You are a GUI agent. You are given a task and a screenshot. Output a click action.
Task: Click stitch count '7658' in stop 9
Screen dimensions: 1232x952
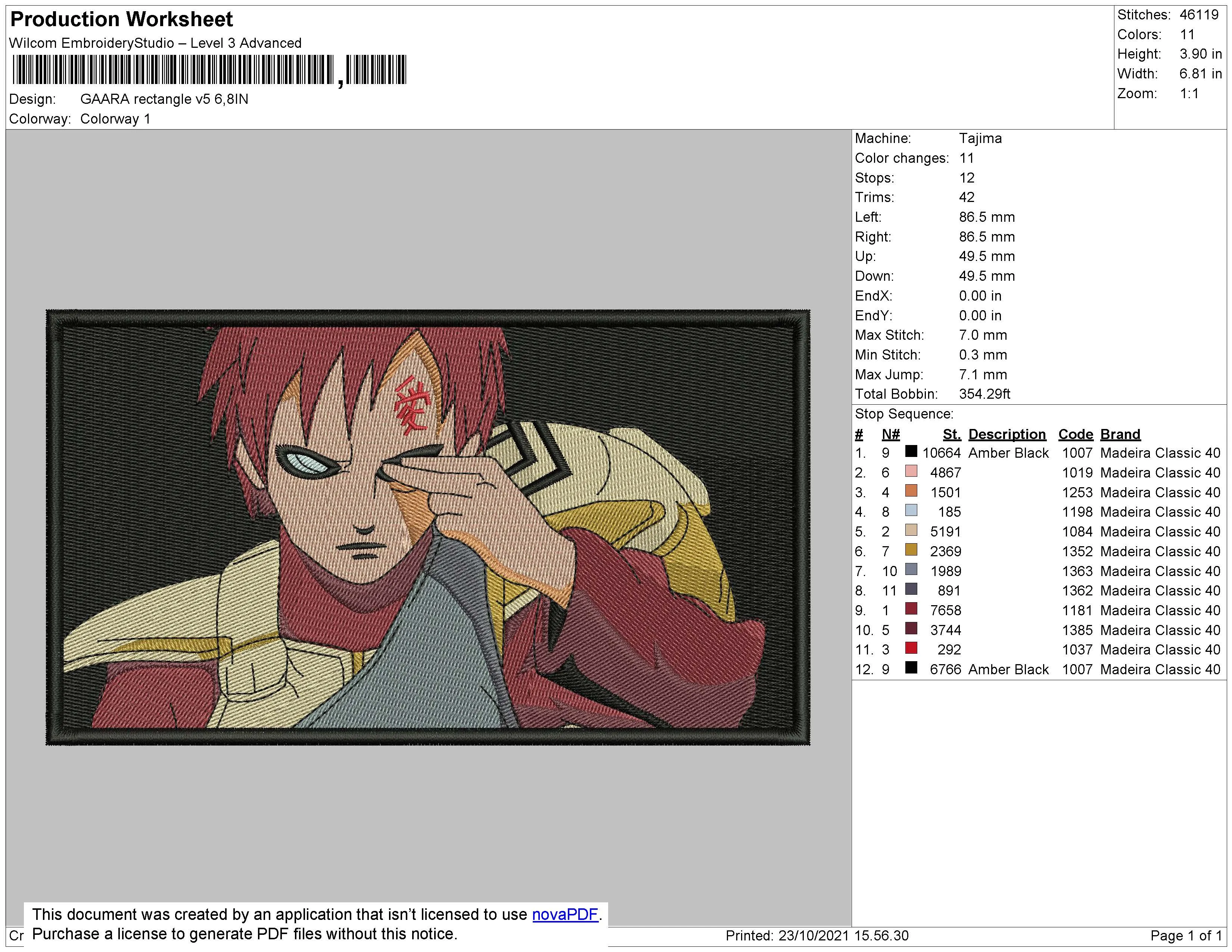point(945,611)
